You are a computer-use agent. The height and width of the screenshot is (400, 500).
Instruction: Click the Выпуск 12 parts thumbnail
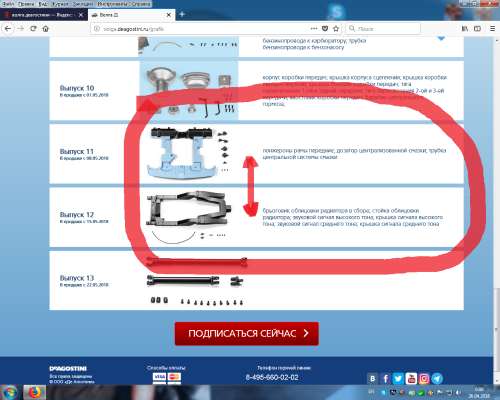click(x=189, y=217)
